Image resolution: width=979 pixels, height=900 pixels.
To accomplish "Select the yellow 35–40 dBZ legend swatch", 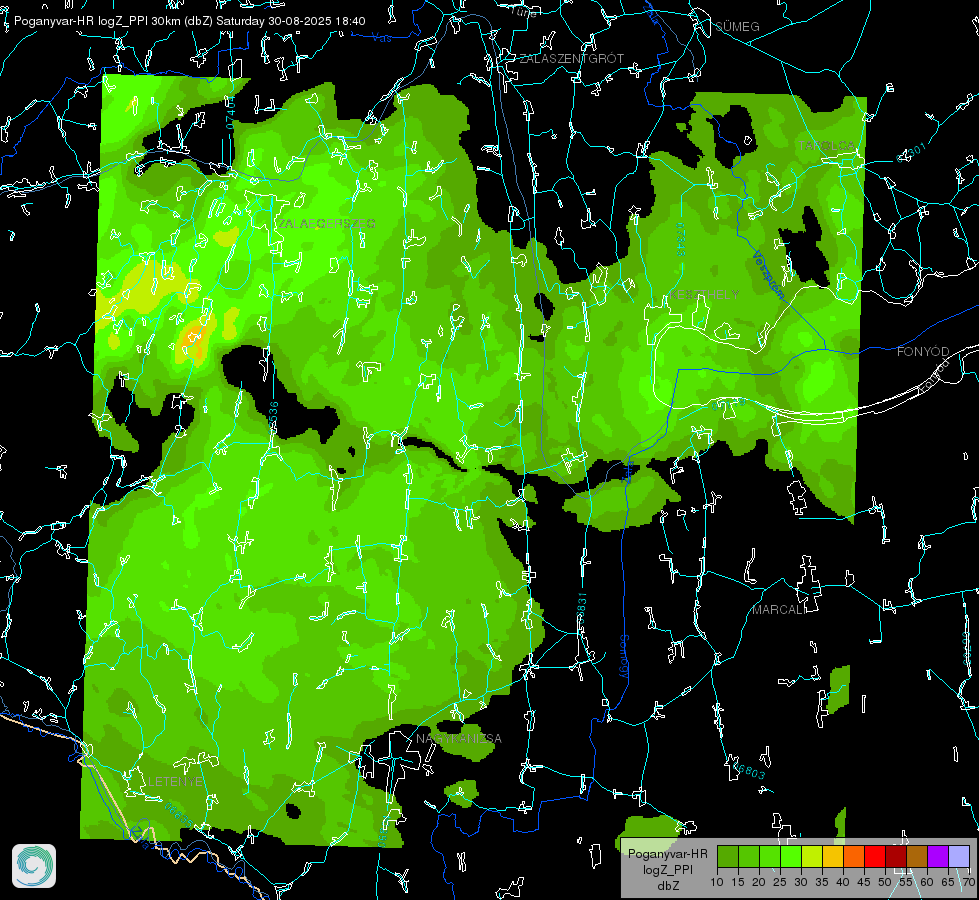I will coord(833,856).
